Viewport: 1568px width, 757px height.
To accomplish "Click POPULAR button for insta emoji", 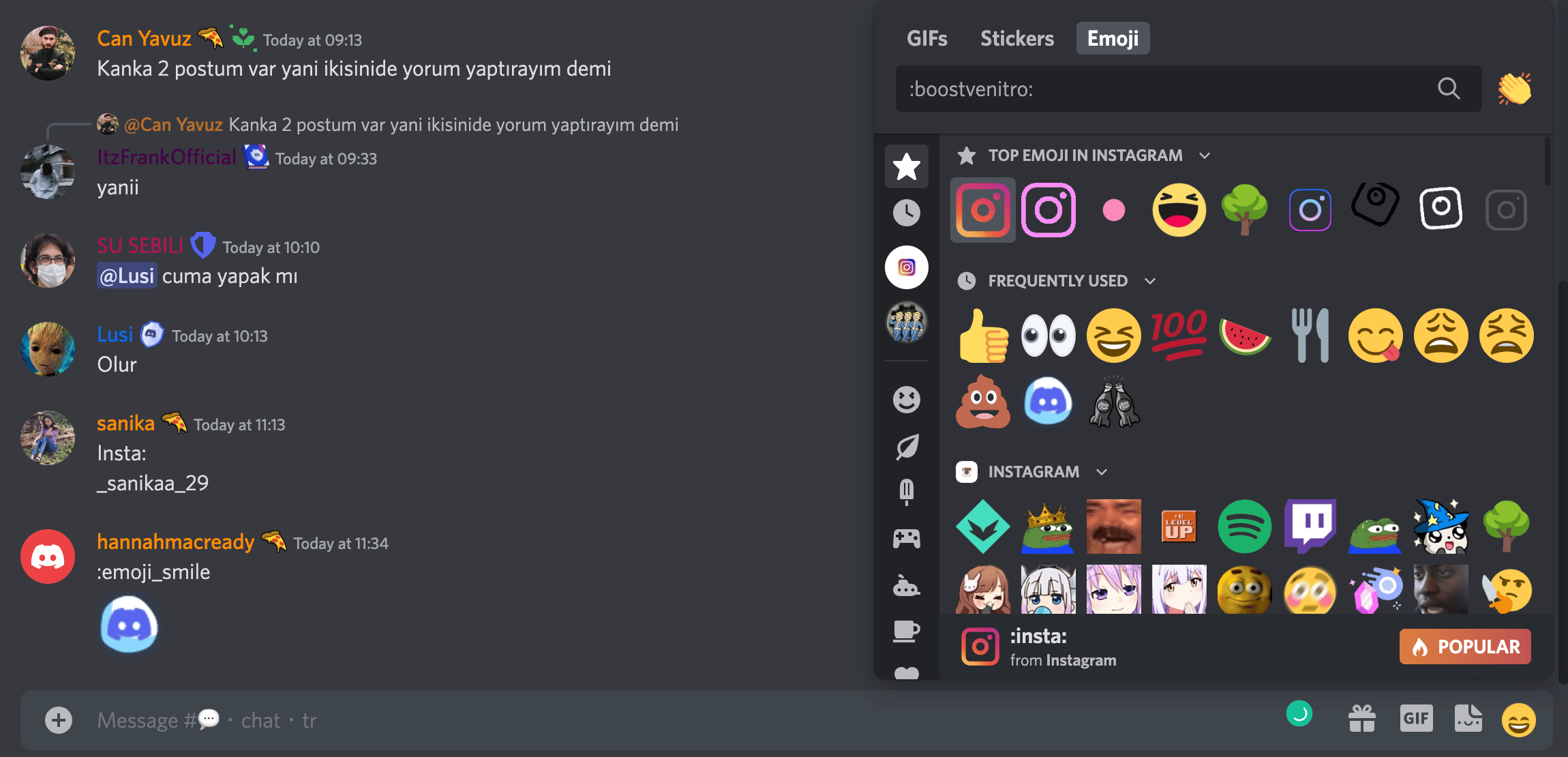I will pyautogui.click(x=1467, y=645).
